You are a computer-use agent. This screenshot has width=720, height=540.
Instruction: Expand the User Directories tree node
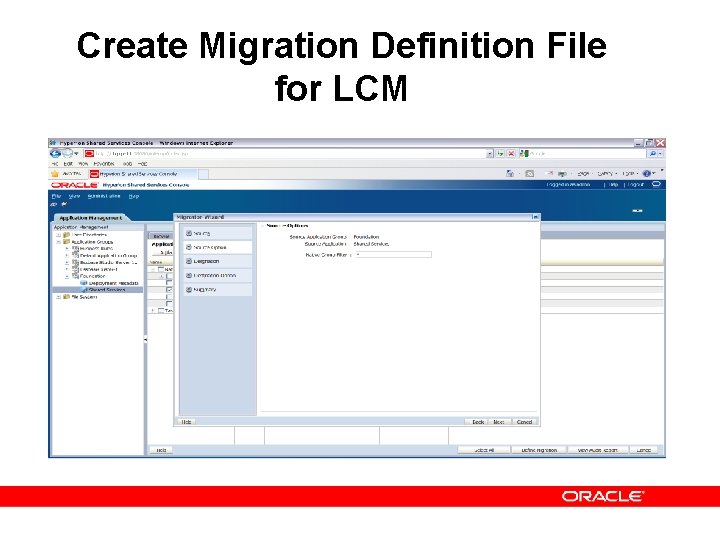coord(58,235)
